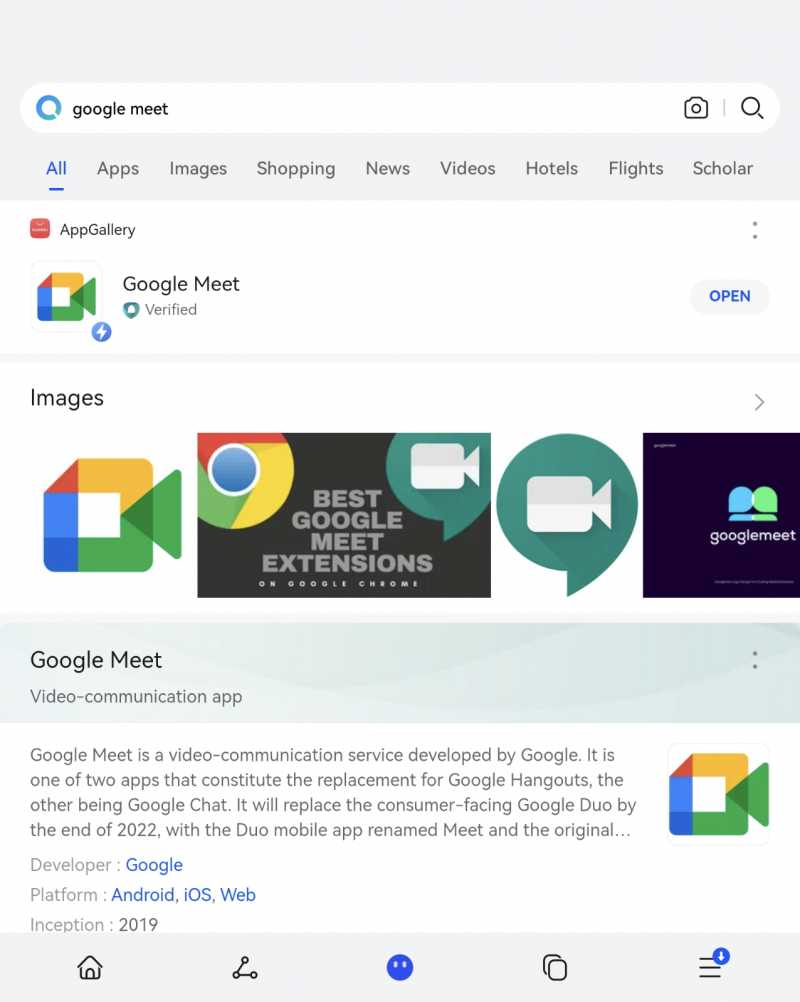The height and width of the screenshot is (1002, 800).
Task: Click the OPEN button for Google Meet
Action: [730, 297]
